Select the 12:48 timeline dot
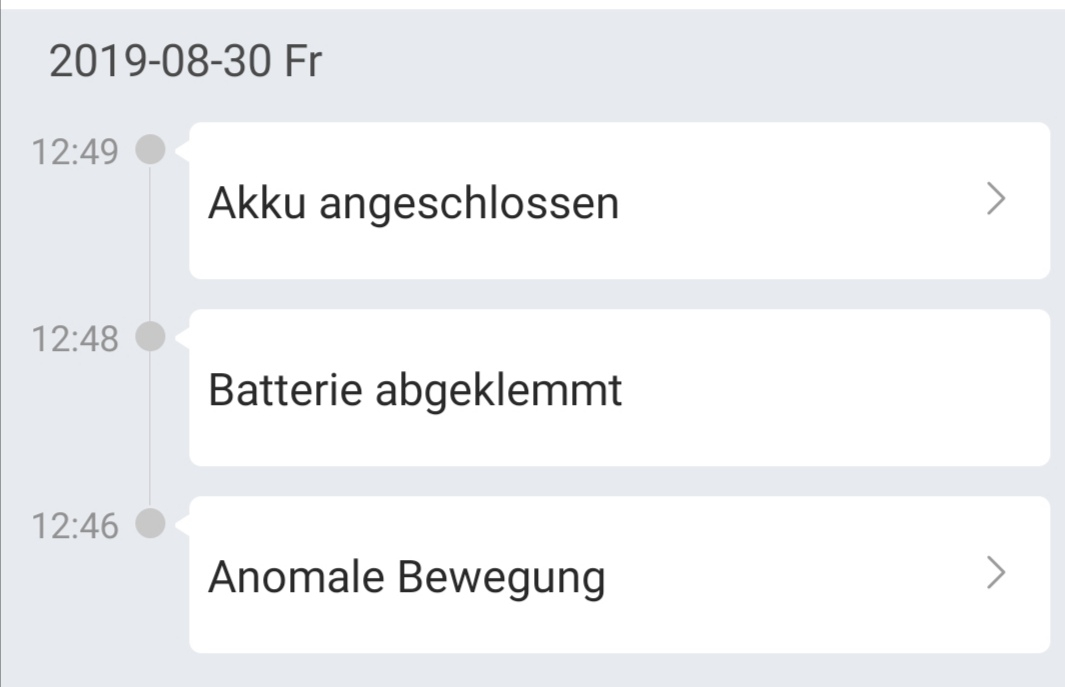This screenshot has width=1065, height=687. [x=150, y=338]
